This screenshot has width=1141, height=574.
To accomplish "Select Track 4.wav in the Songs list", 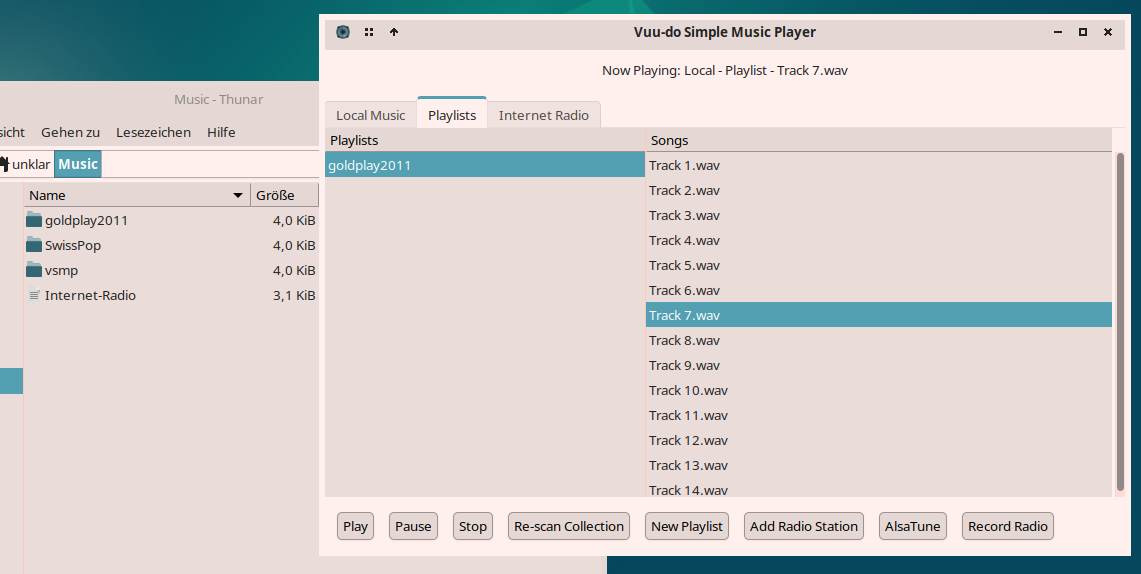I will pyautogui.click(x=879, y=240).
